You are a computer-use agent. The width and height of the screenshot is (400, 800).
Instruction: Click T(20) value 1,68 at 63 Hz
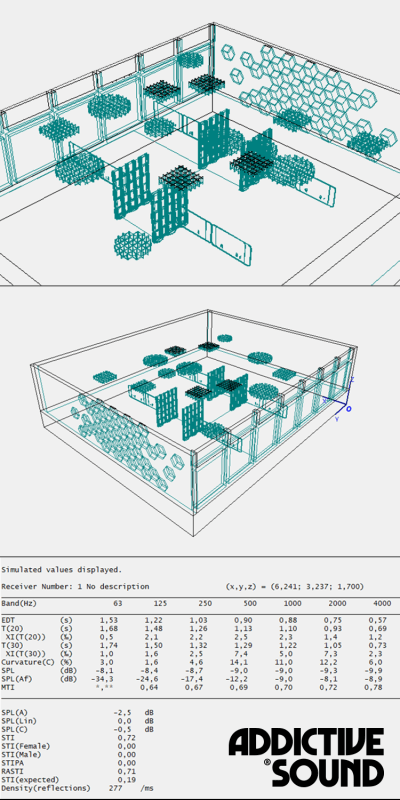tap(109, 628)
